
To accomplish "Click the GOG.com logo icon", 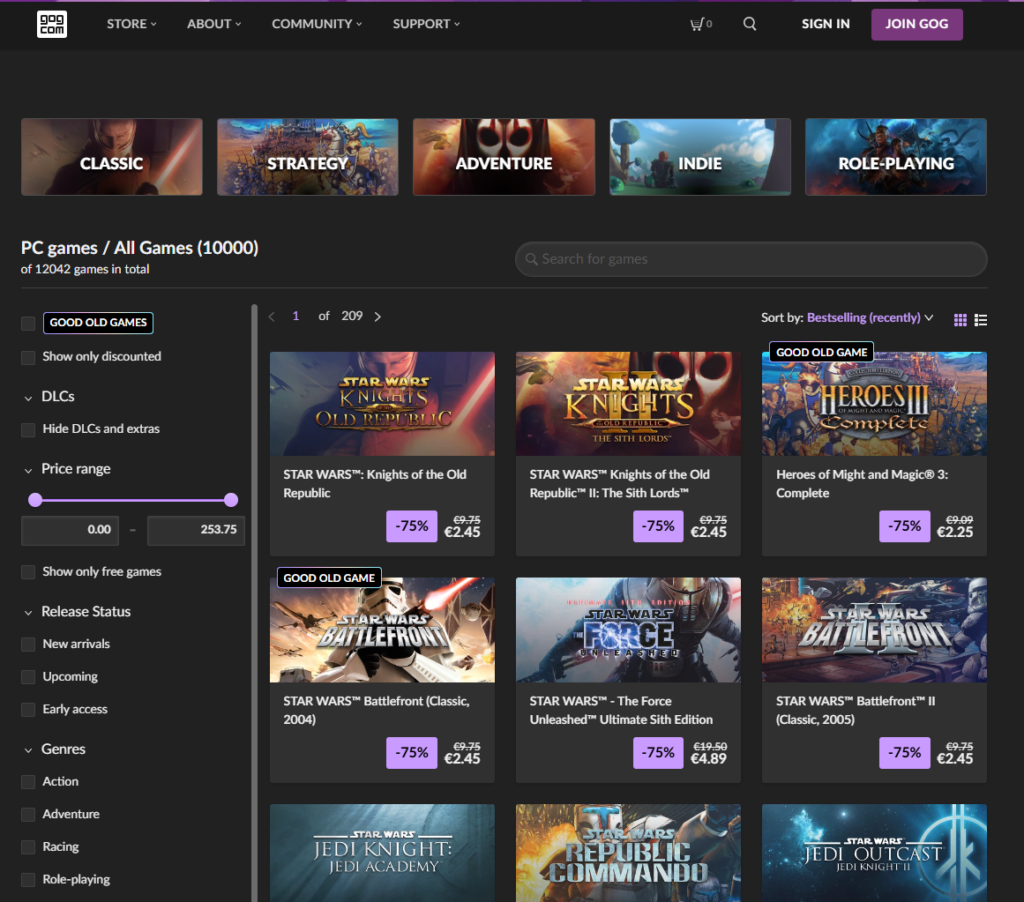I will point(52,24).
